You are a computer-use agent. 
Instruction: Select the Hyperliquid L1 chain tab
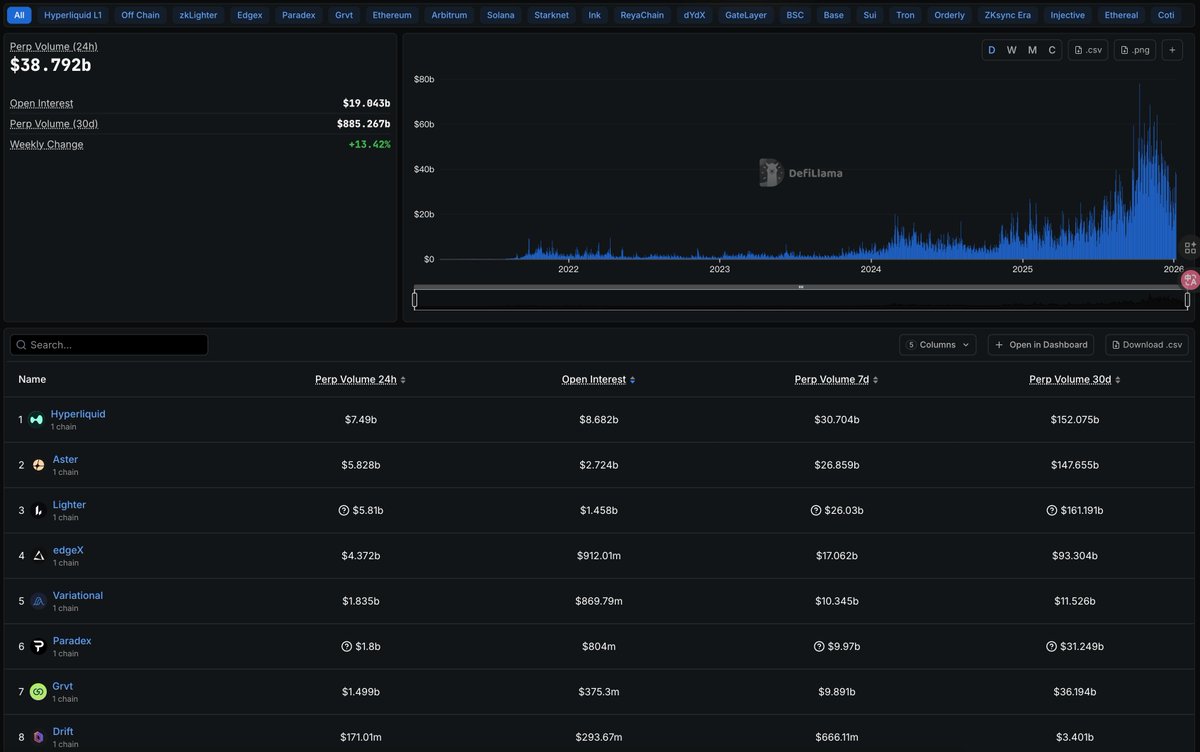pos(73,15)
